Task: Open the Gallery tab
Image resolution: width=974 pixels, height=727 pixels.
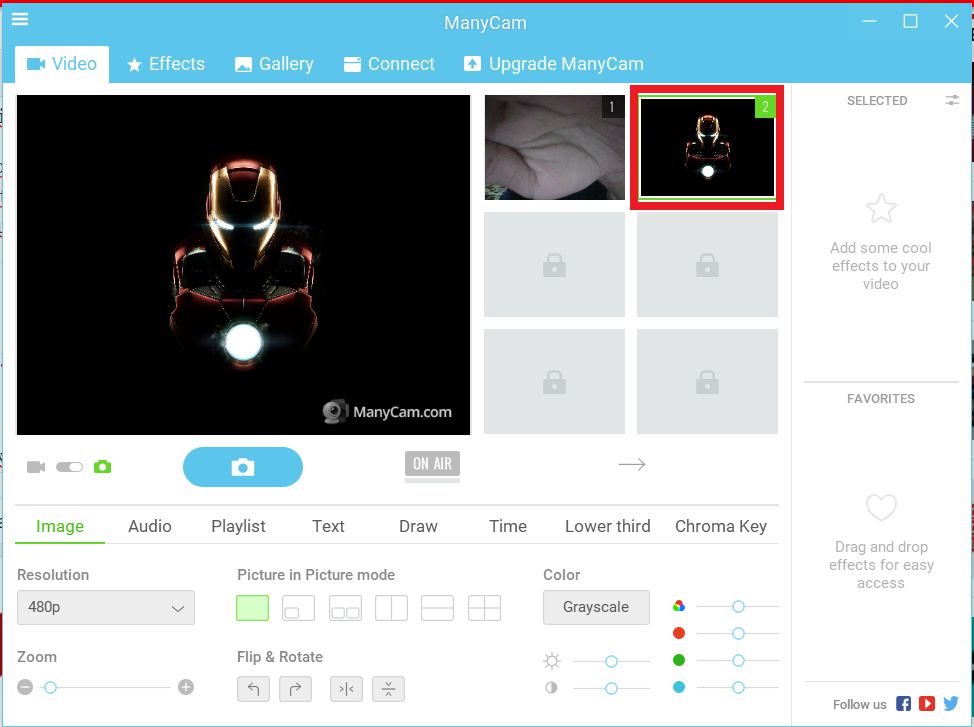Action: tap(274, 64)
